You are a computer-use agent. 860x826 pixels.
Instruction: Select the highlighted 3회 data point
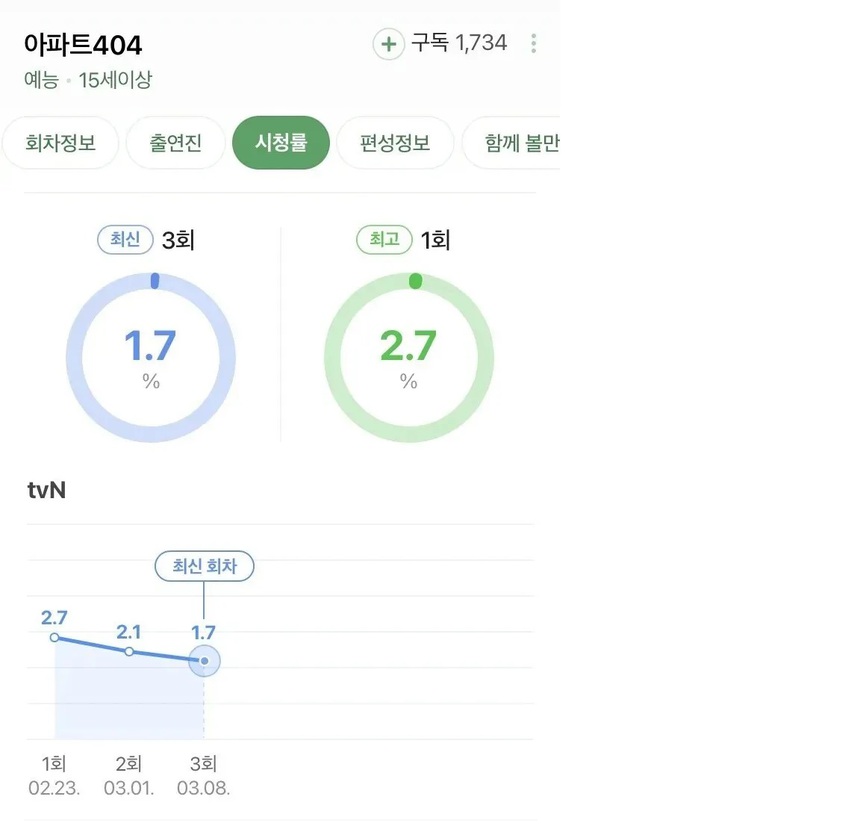point(204,660)
